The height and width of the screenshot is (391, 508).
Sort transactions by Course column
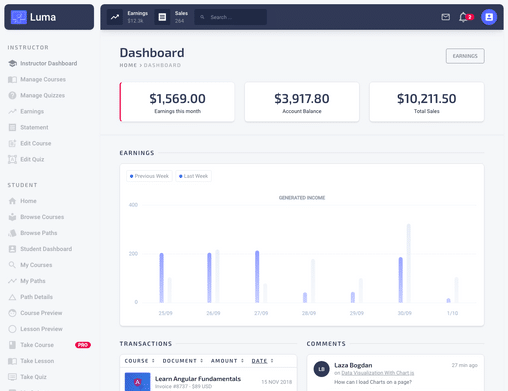pos(139,361)
